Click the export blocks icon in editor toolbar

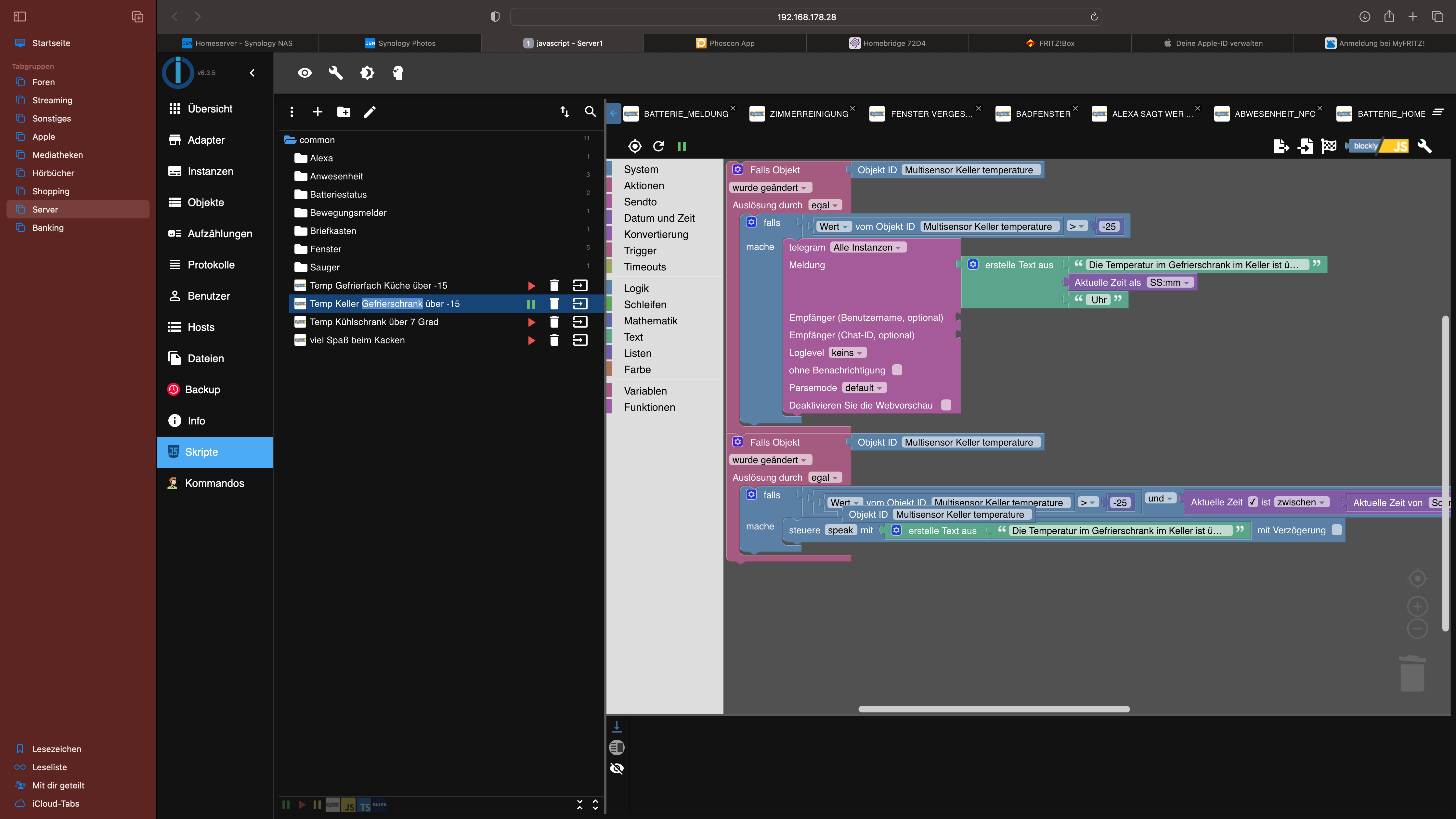(x=1281, y=146)
